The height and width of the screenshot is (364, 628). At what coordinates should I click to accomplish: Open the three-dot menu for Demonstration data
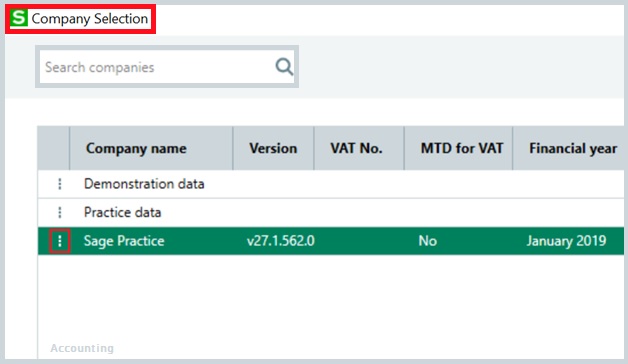[60, 184]
